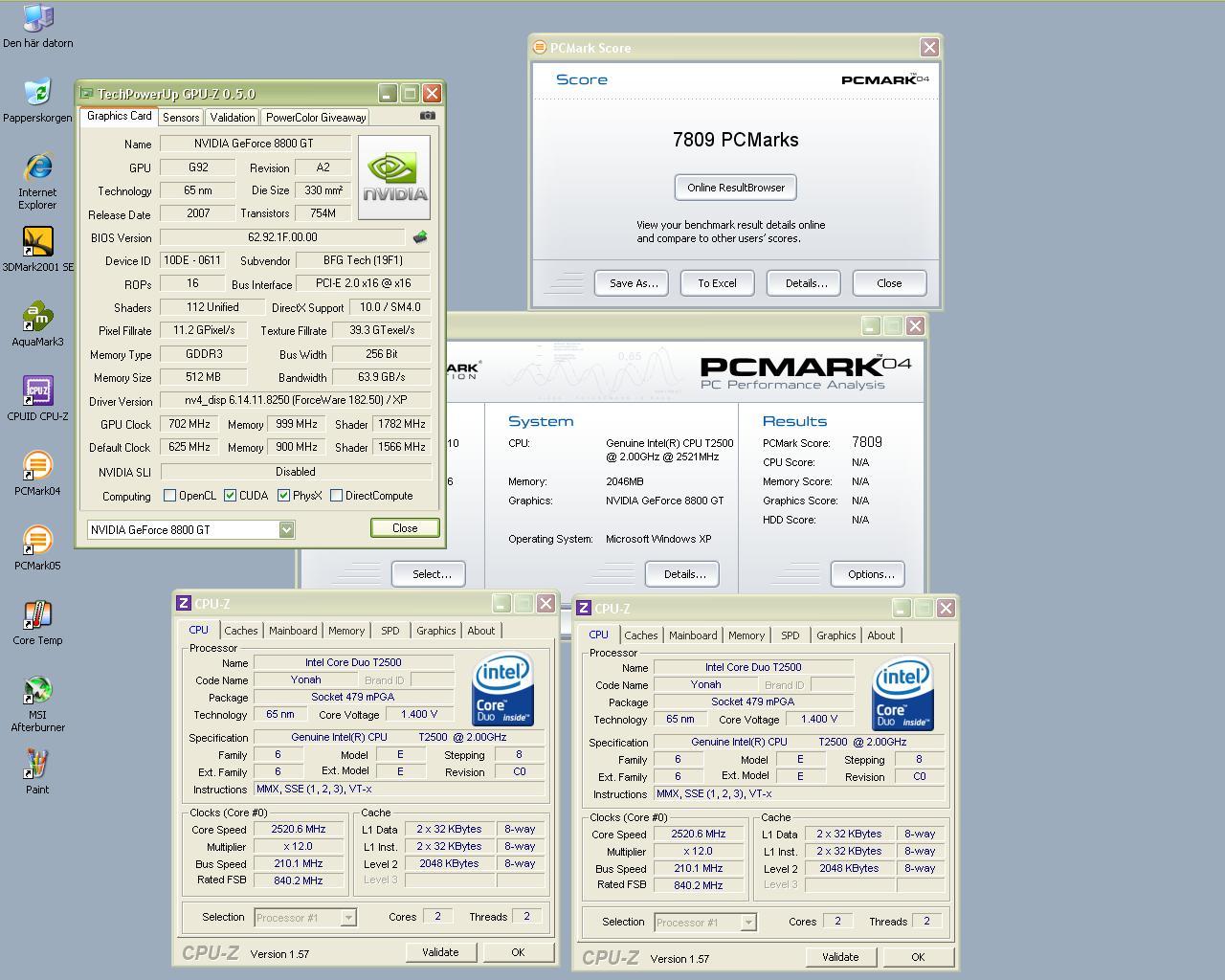Open SPD tab in left CPU-Z
Screen dimensions: 1225x980
390,631
